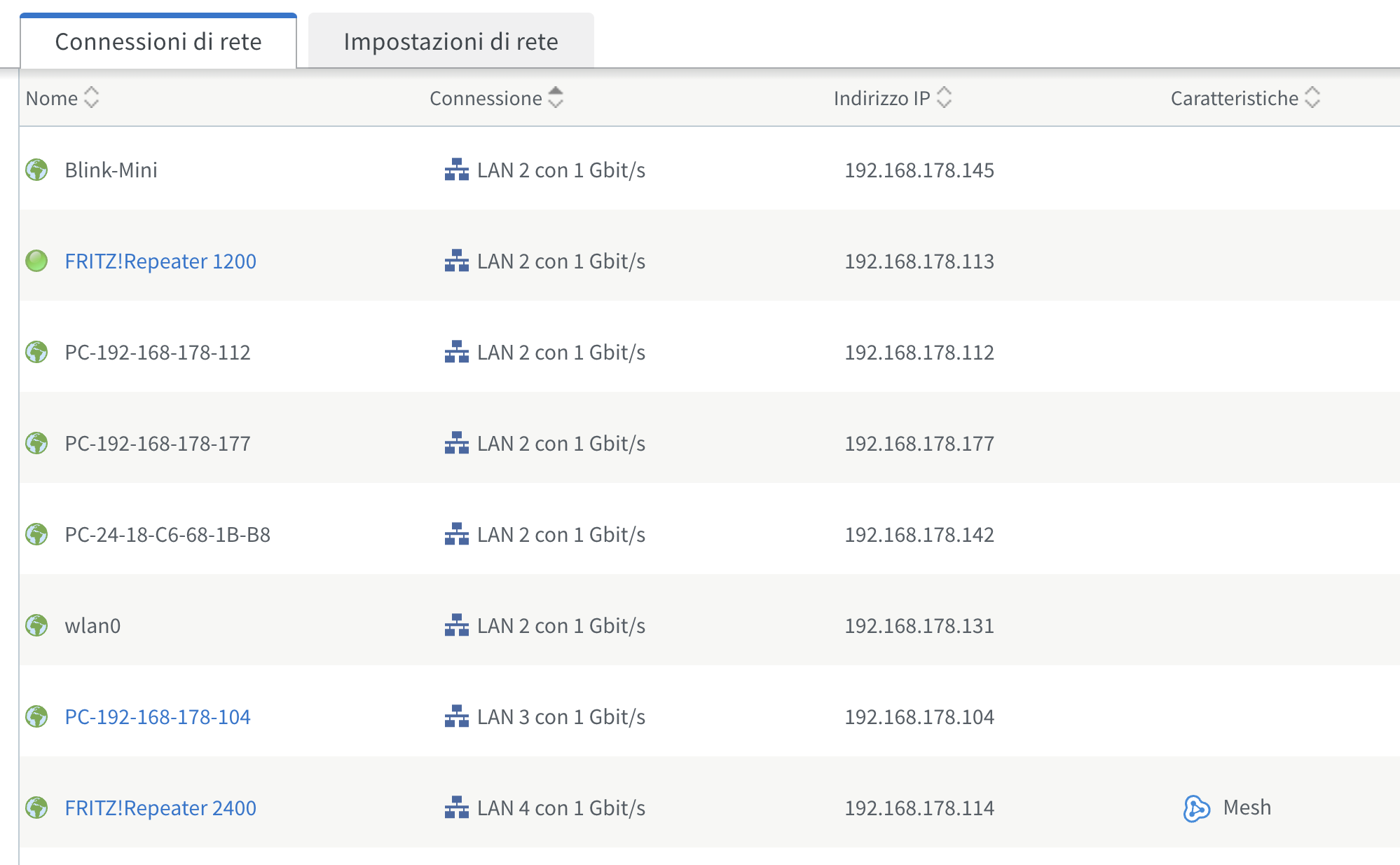Click the IP address 192.168.178.142
This screenshot has height=865, width=1400.
tap(919, 534)
